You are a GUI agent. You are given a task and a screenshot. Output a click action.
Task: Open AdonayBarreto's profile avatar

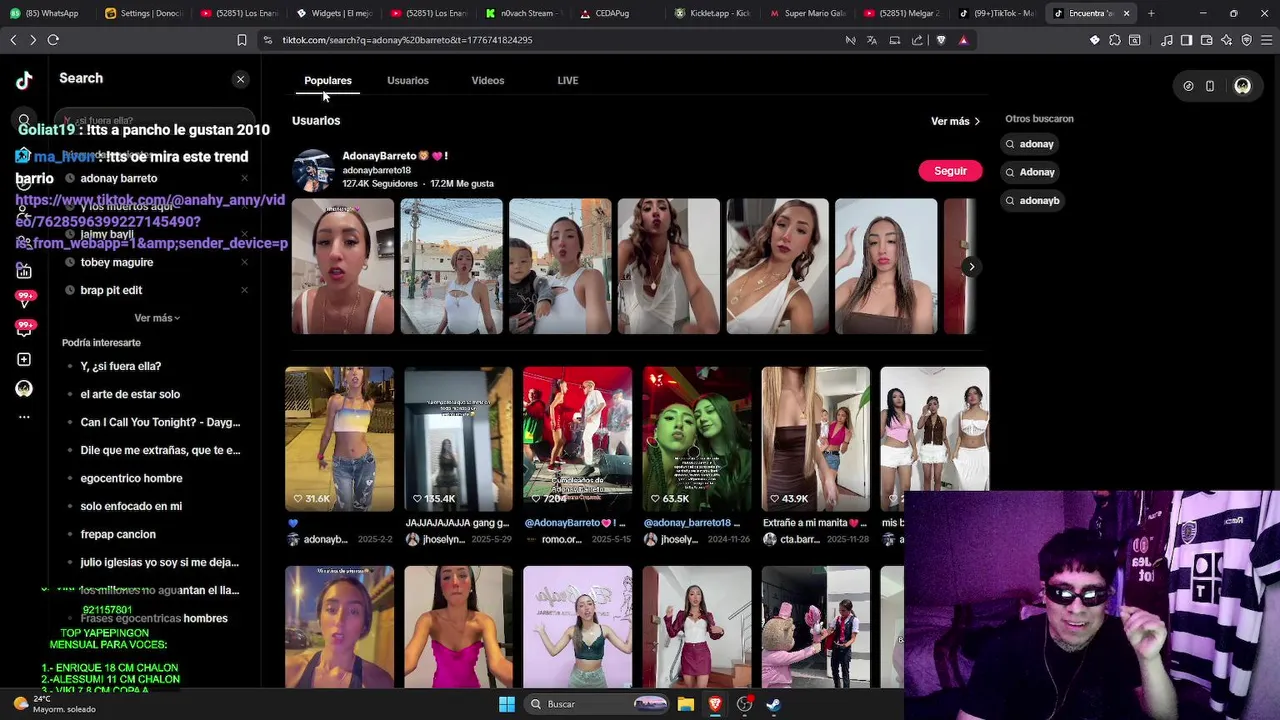313,170
